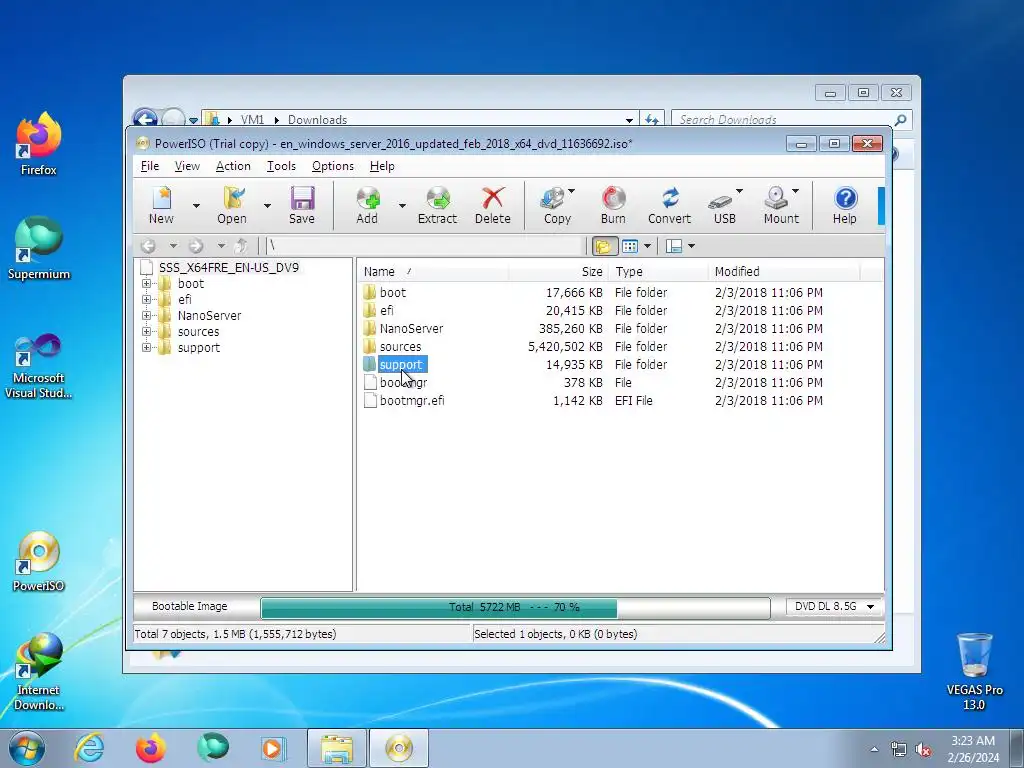Sort by the Name column header

[x=434, y=272]
